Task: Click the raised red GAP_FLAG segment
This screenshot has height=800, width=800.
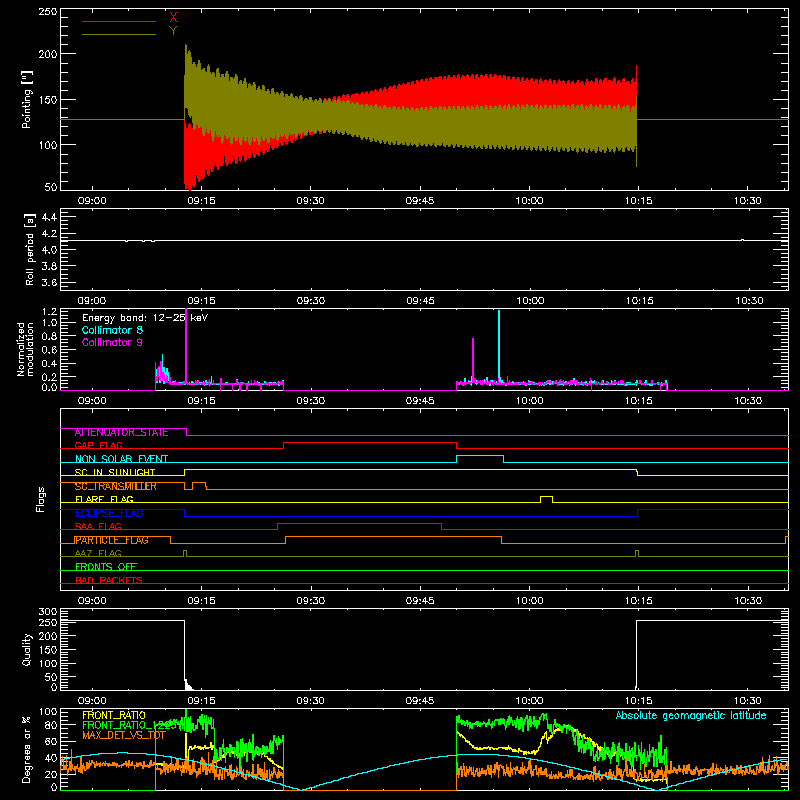Action: pyautogui.click(x=370, y=445)
